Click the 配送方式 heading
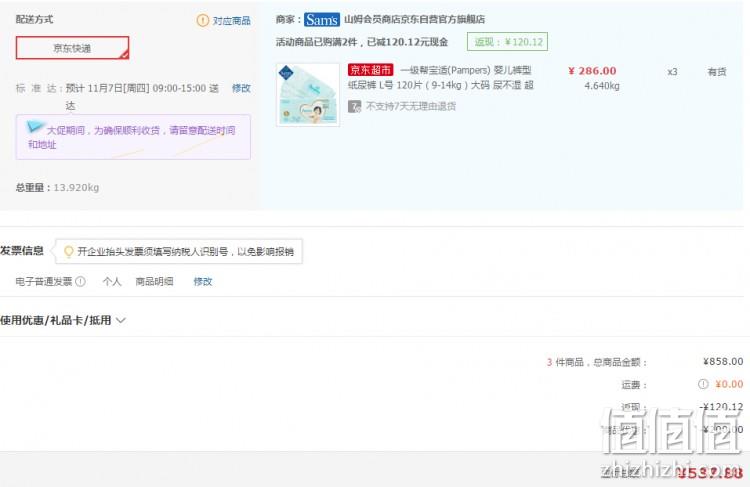 [x=34, y=19]
